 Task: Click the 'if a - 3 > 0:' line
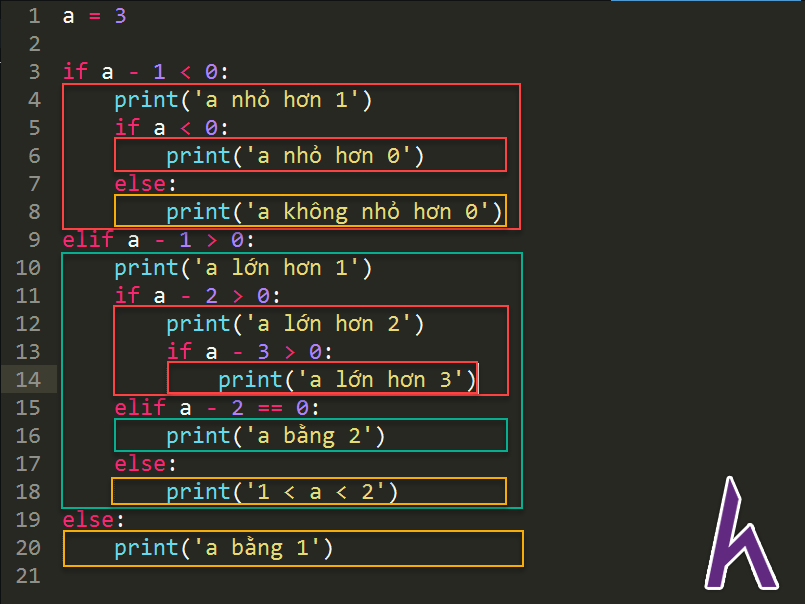[x=250, y=352]
